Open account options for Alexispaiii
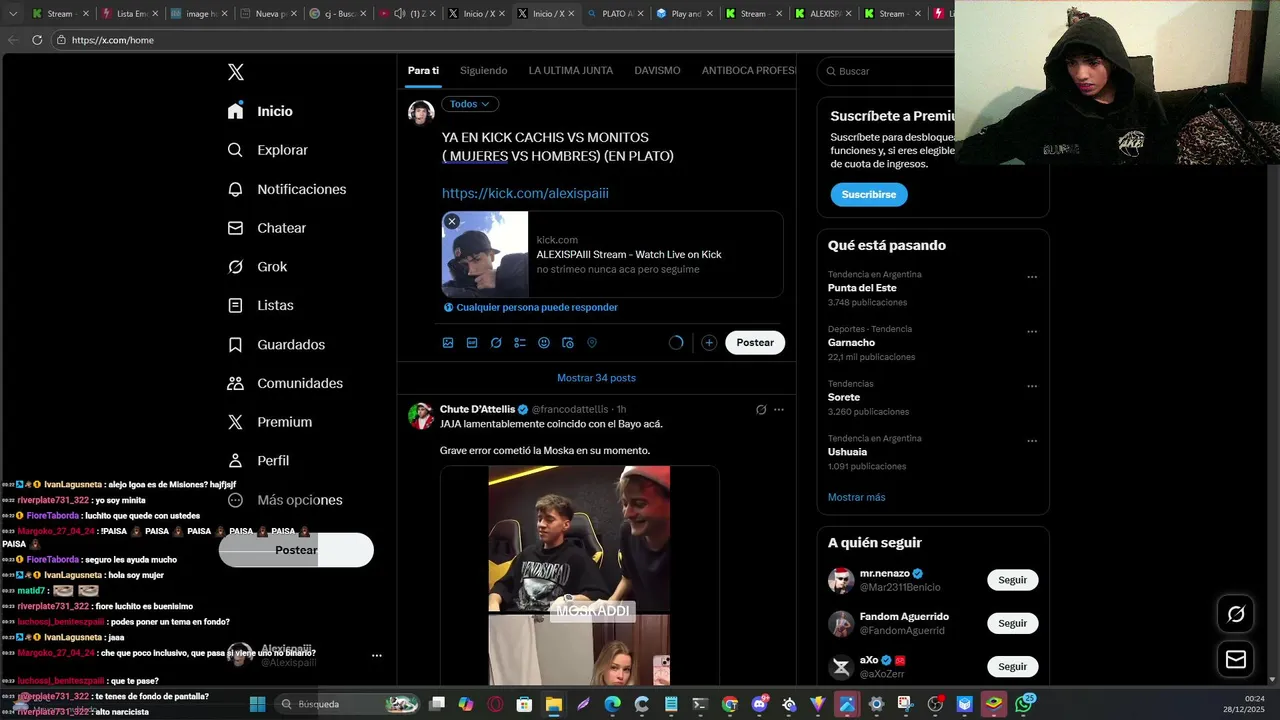This screenshot has width=1280, height=720. tap(376, 655)
